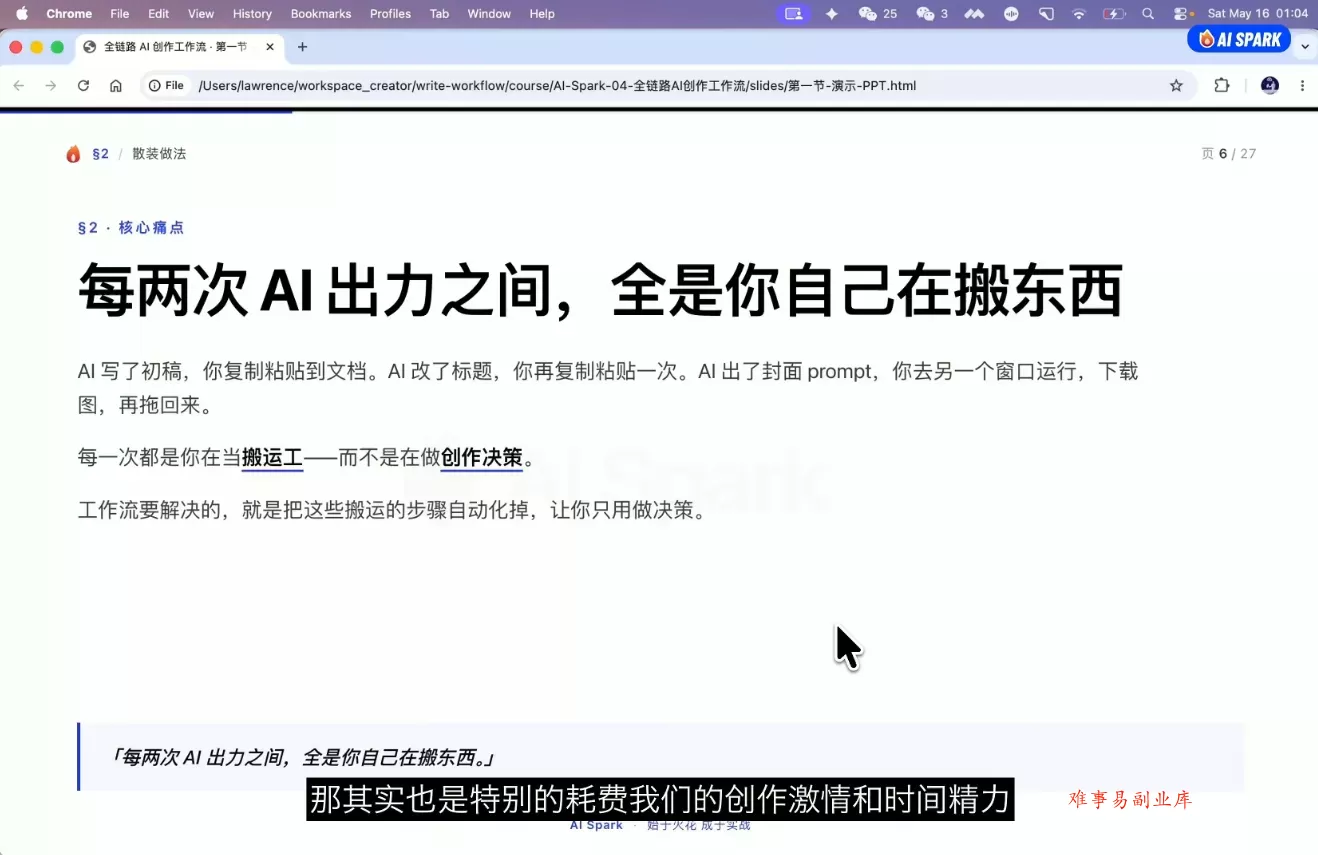Open the battery status menu
This screenshot has width=1318, height=855.
pos(1114,13)
